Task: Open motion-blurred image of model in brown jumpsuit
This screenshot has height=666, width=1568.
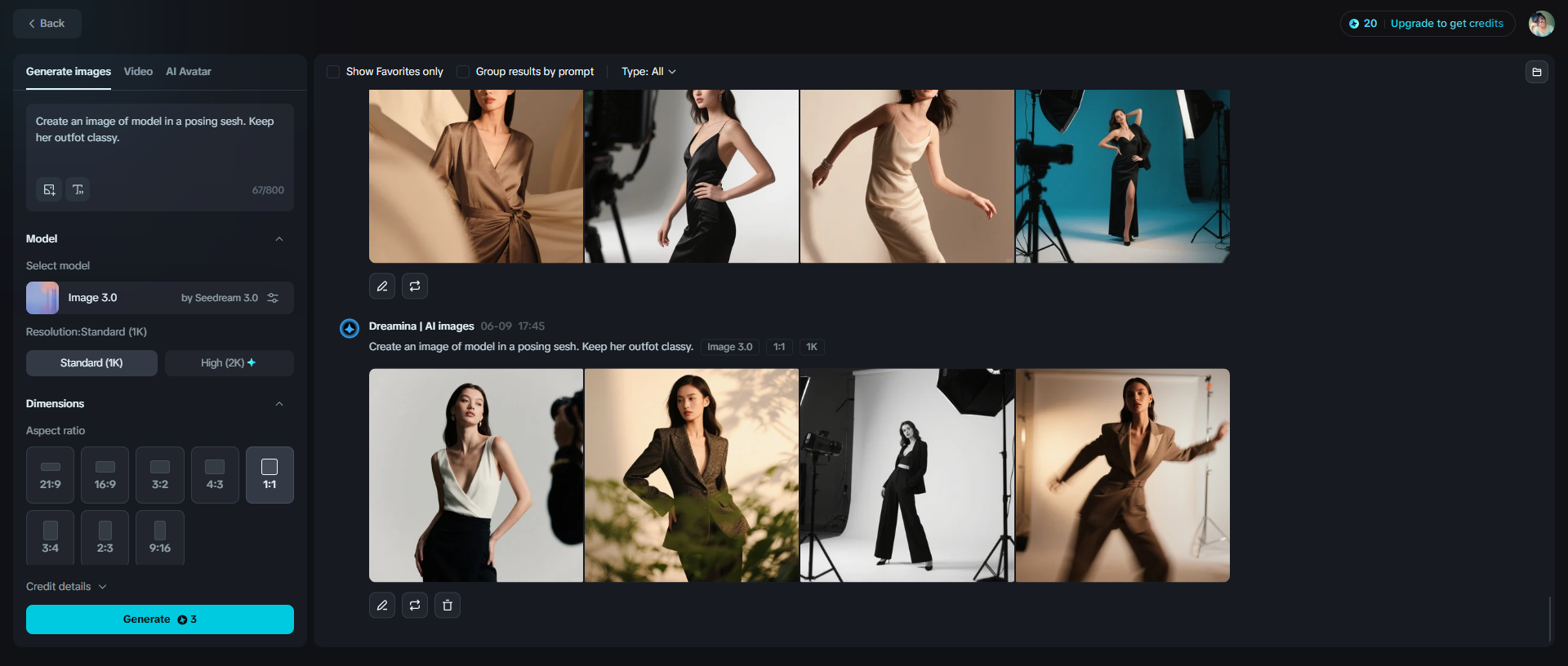Action: (1123, 475)
